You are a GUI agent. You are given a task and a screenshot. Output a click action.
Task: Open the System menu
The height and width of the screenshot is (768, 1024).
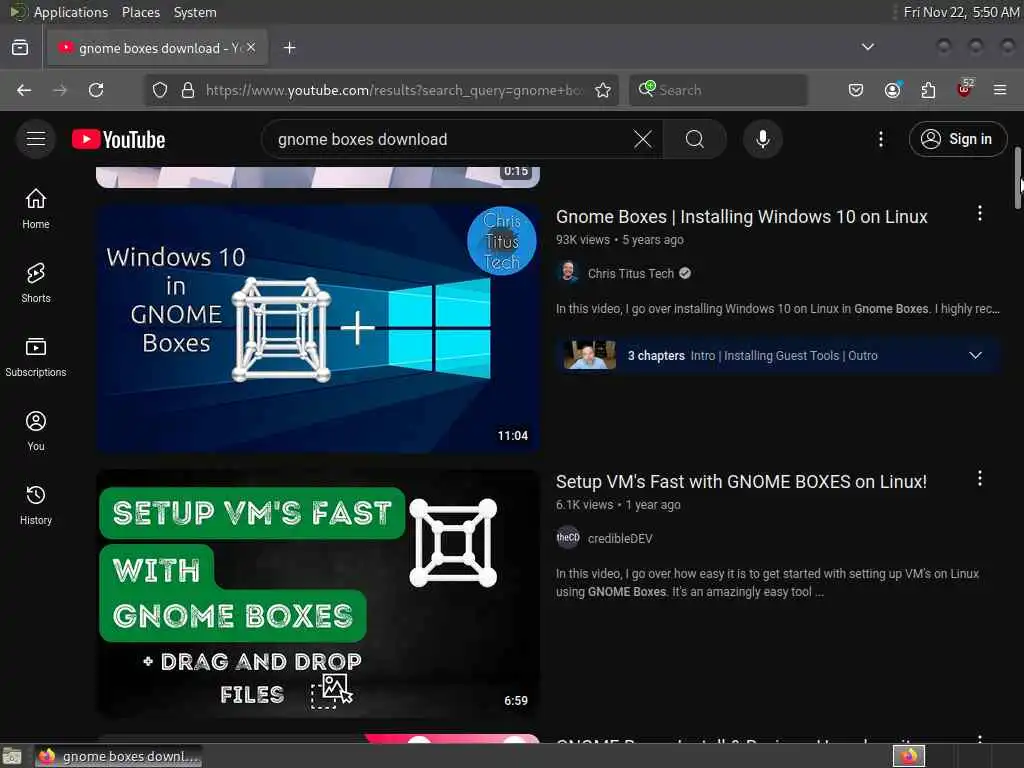[195, 12]
